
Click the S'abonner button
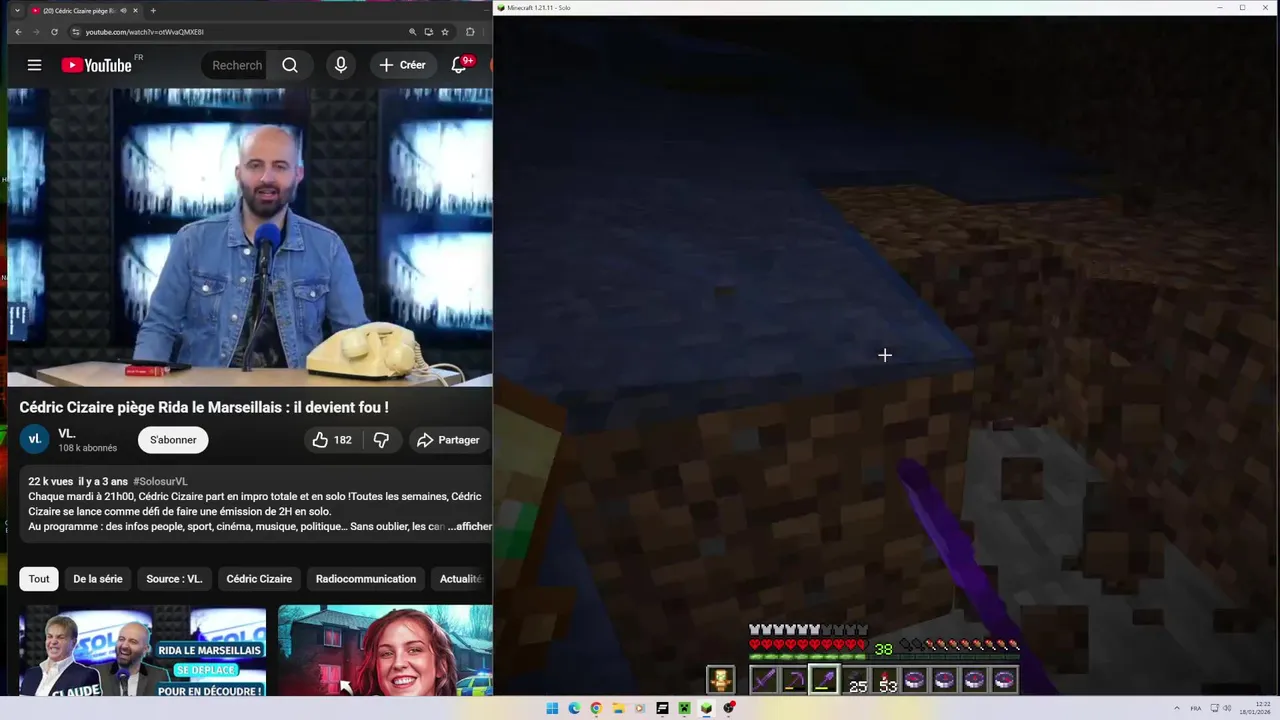coord(173,440)
